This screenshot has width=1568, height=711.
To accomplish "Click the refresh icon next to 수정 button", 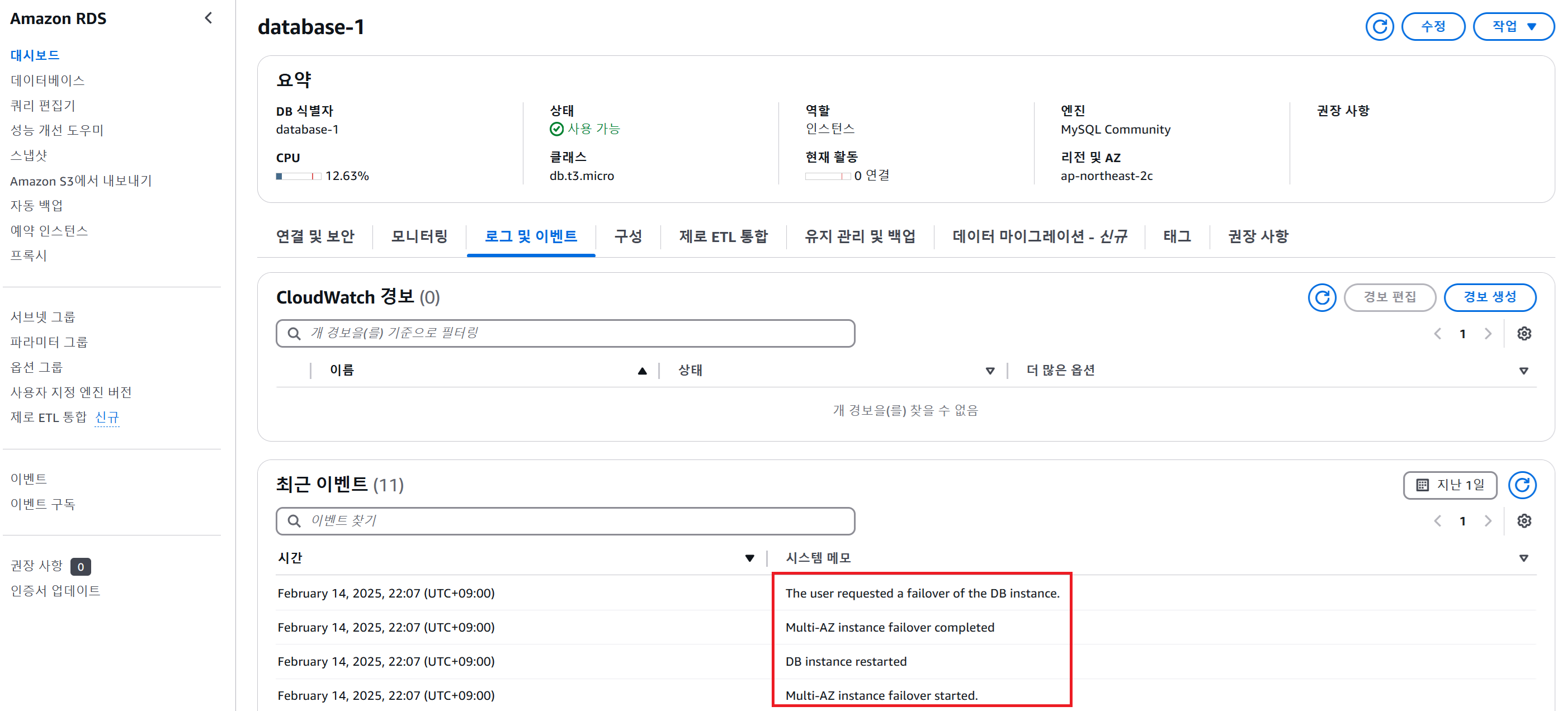I will coord(1378,27).
